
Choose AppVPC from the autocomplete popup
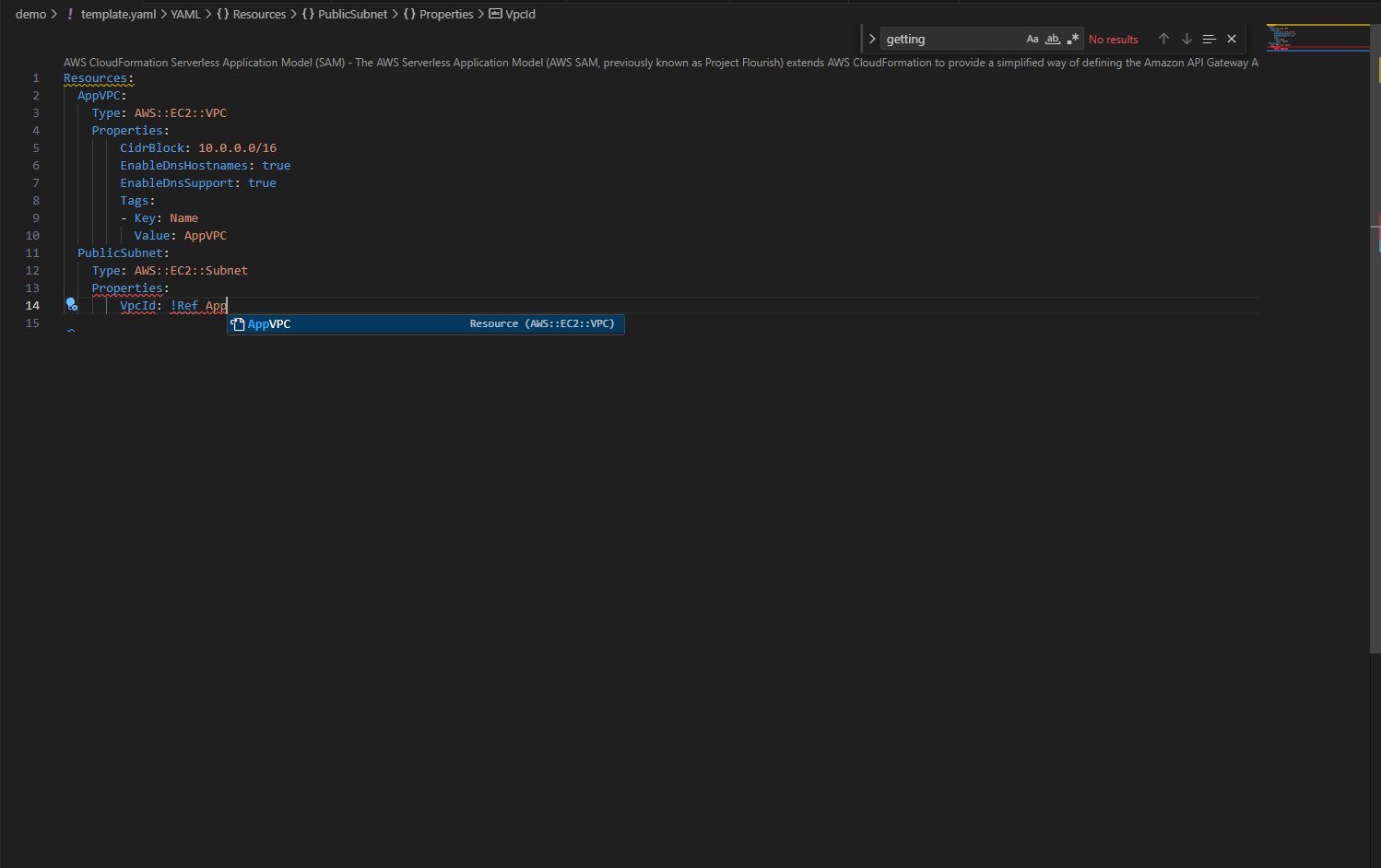[x=268, y=323]
